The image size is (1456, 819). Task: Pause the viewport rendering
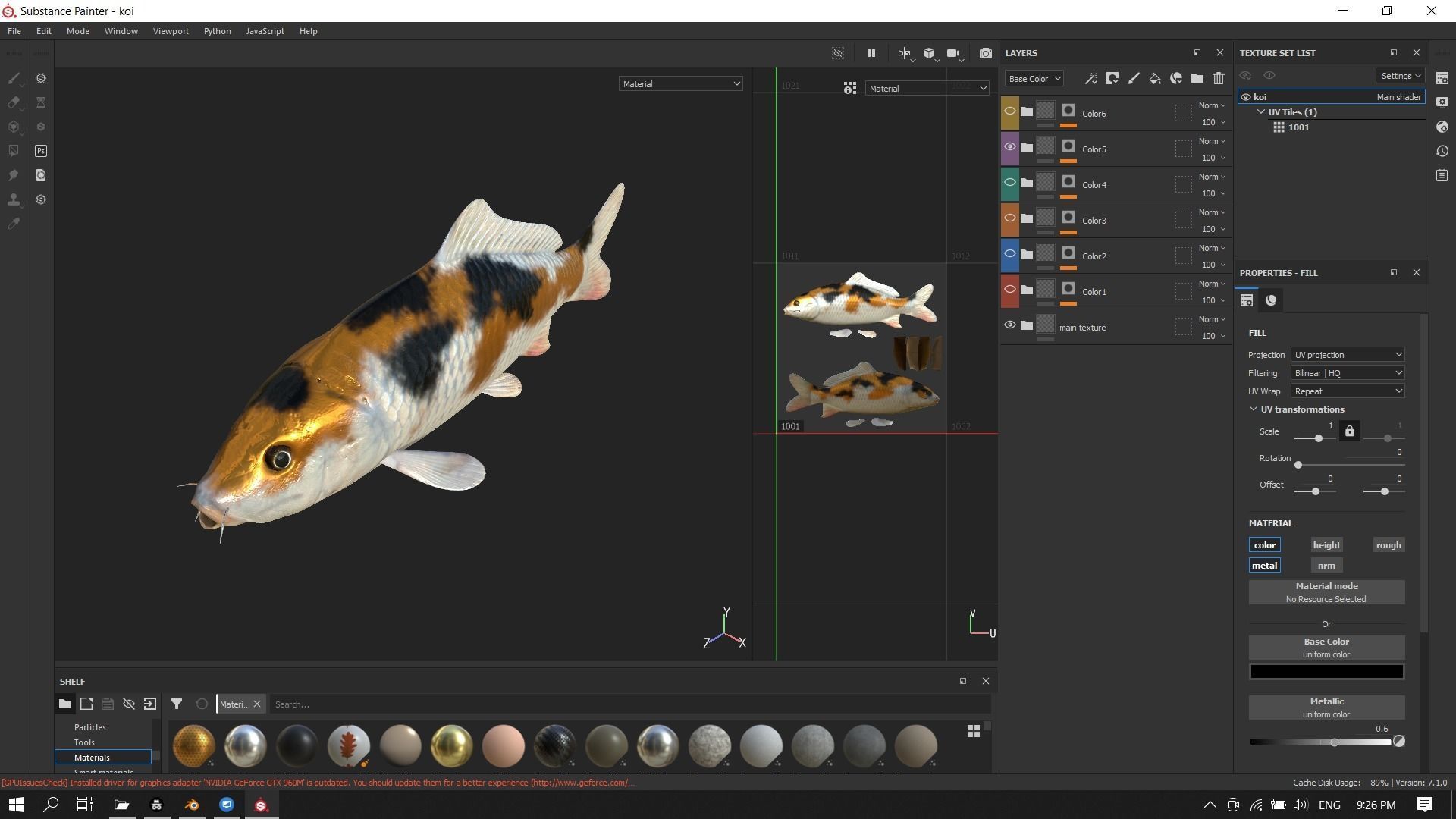(871, 53)
